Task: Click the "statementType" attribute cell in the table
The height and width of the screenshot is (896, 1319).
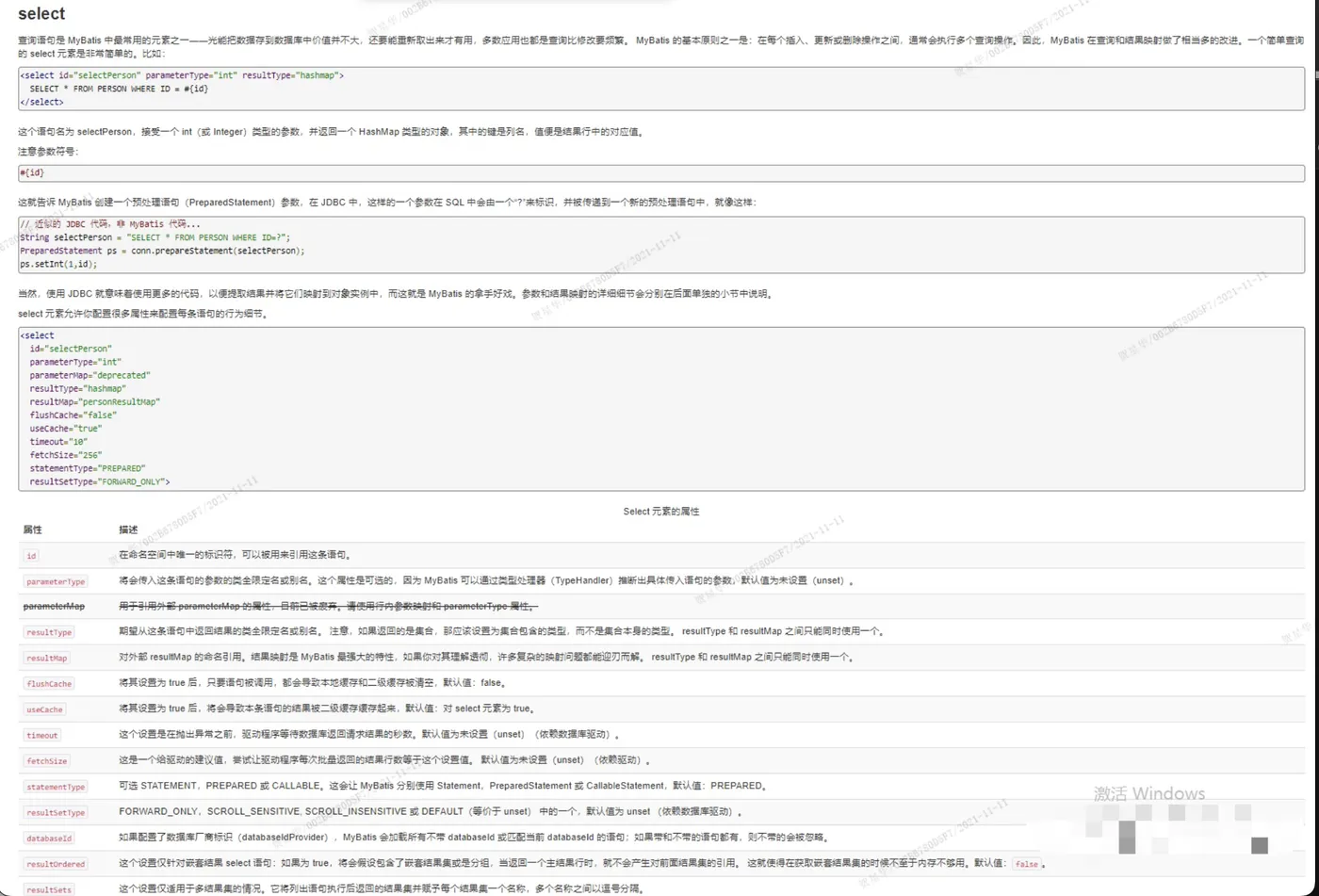Action: [x=56, y=787]
